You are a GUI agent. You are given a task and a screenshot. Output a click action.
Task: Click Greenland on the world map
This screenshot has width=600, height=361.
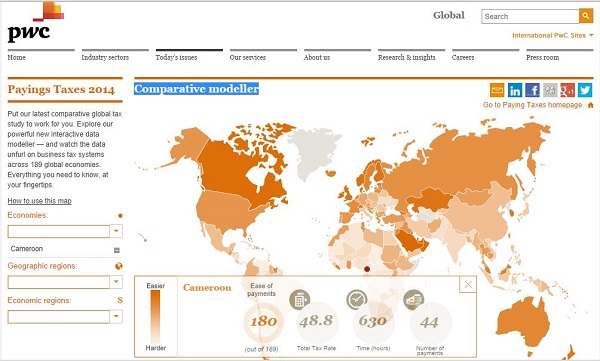312,151
